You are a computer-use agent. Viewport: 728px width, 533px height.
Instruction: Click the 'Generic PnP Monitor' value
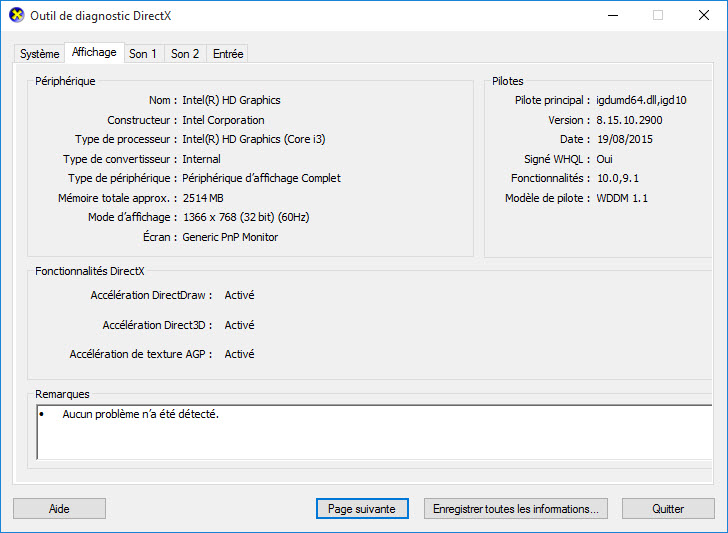coord(230,237)
